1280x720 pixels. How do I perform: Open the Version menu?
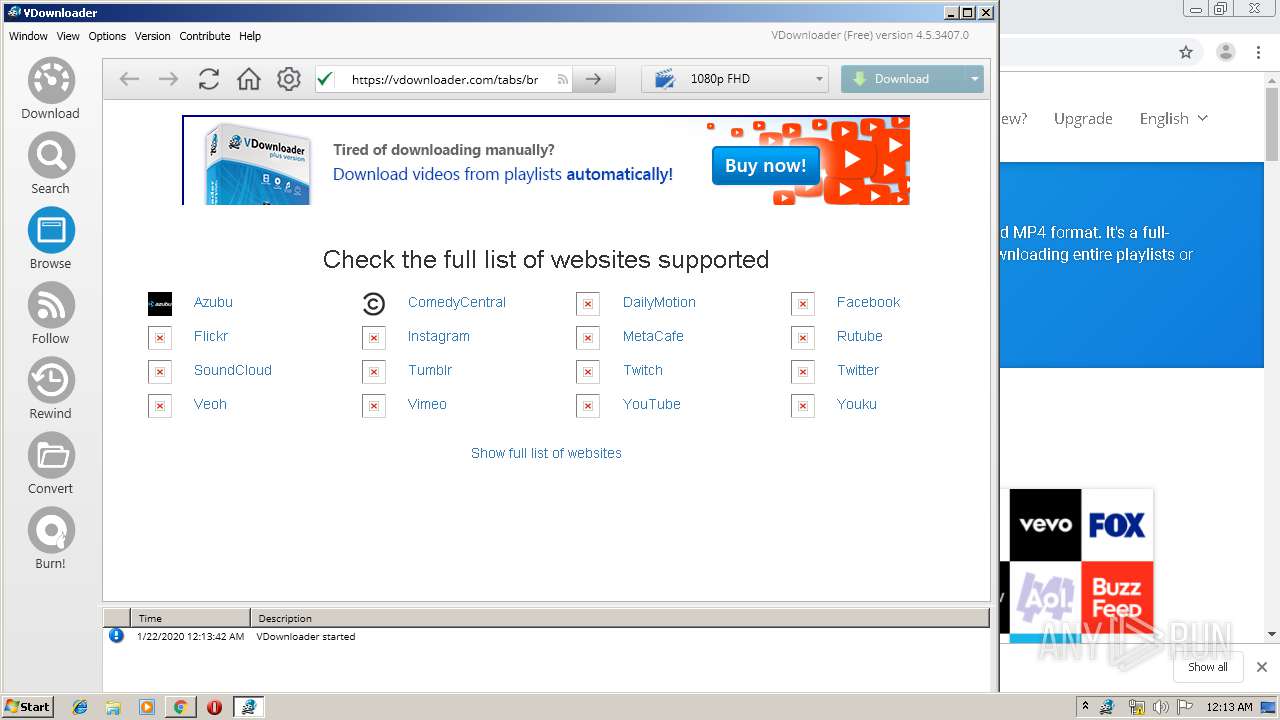(152, 36)
